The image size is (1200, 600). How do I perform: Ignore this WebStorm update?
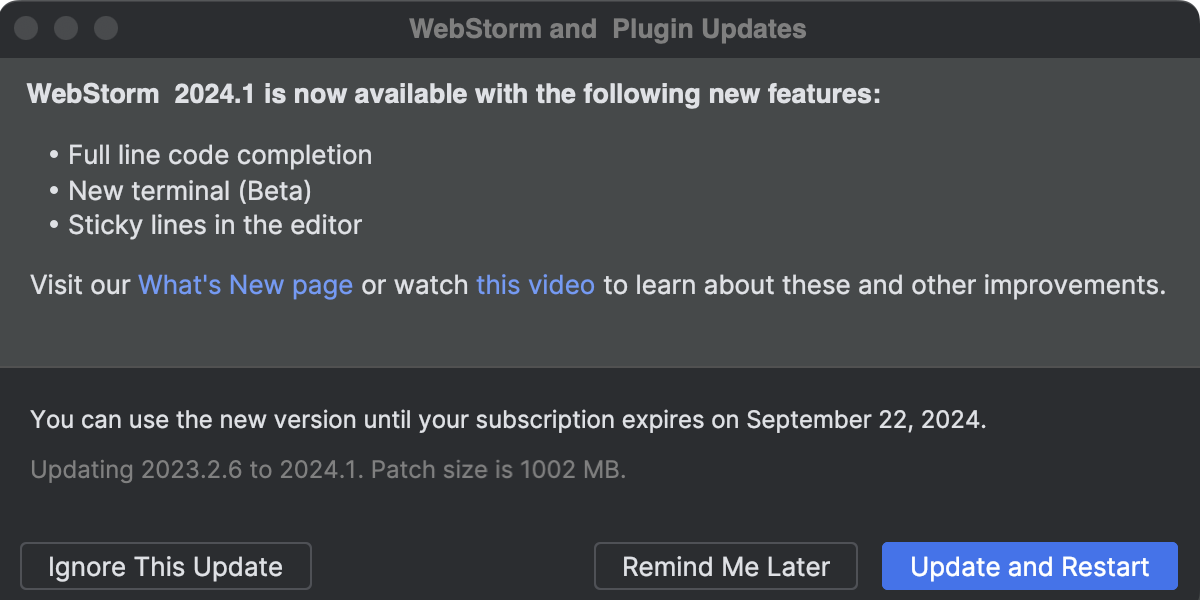[165, 566]
